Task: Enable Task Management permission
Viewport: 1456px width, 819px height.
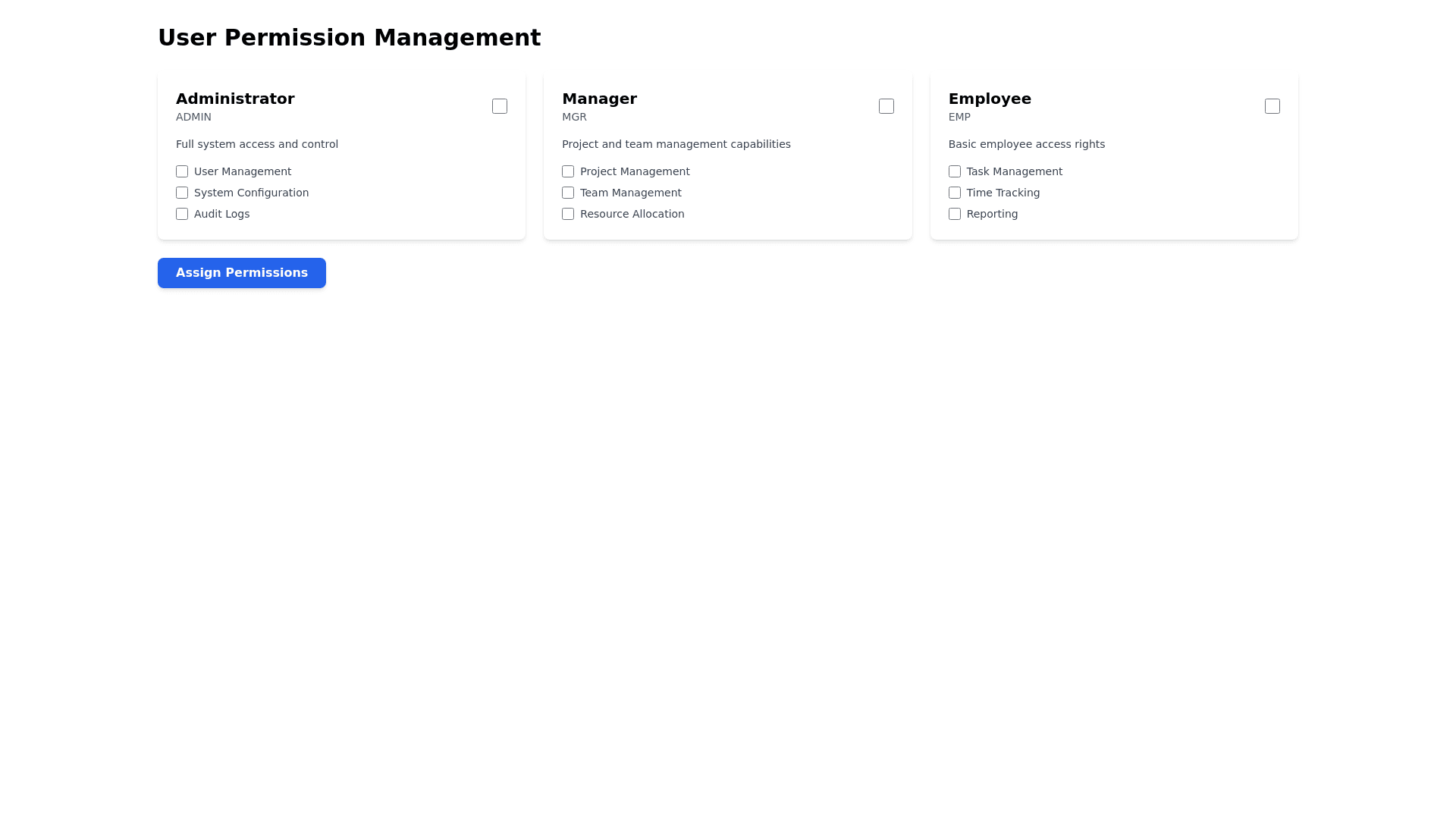Action: [x=954, y=171]
